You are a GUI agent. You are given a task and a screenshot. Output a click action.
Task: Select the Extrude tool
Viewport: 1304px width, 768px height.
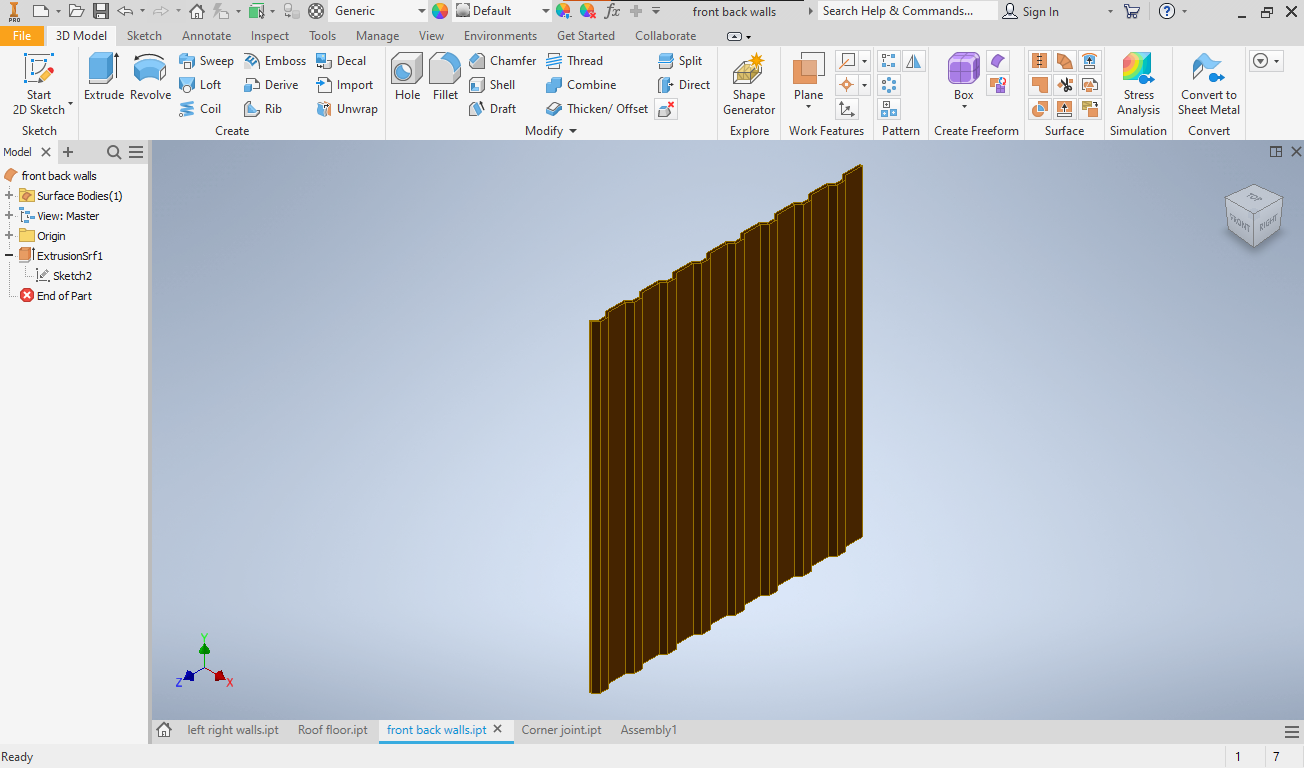[x=104, y=77]
